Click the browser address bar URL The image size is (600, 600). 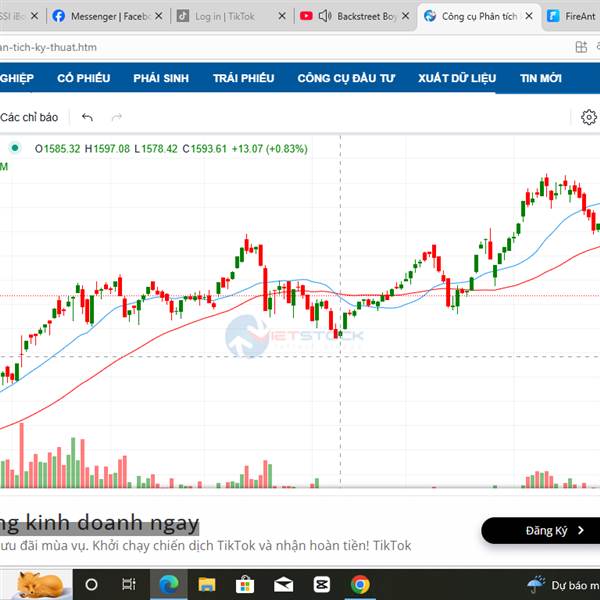(x=48, y=47)
